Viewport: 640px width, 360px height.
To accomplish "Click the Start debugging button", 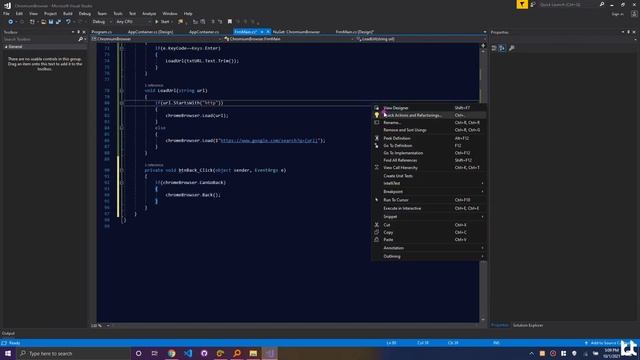I will tap(162, 22).
